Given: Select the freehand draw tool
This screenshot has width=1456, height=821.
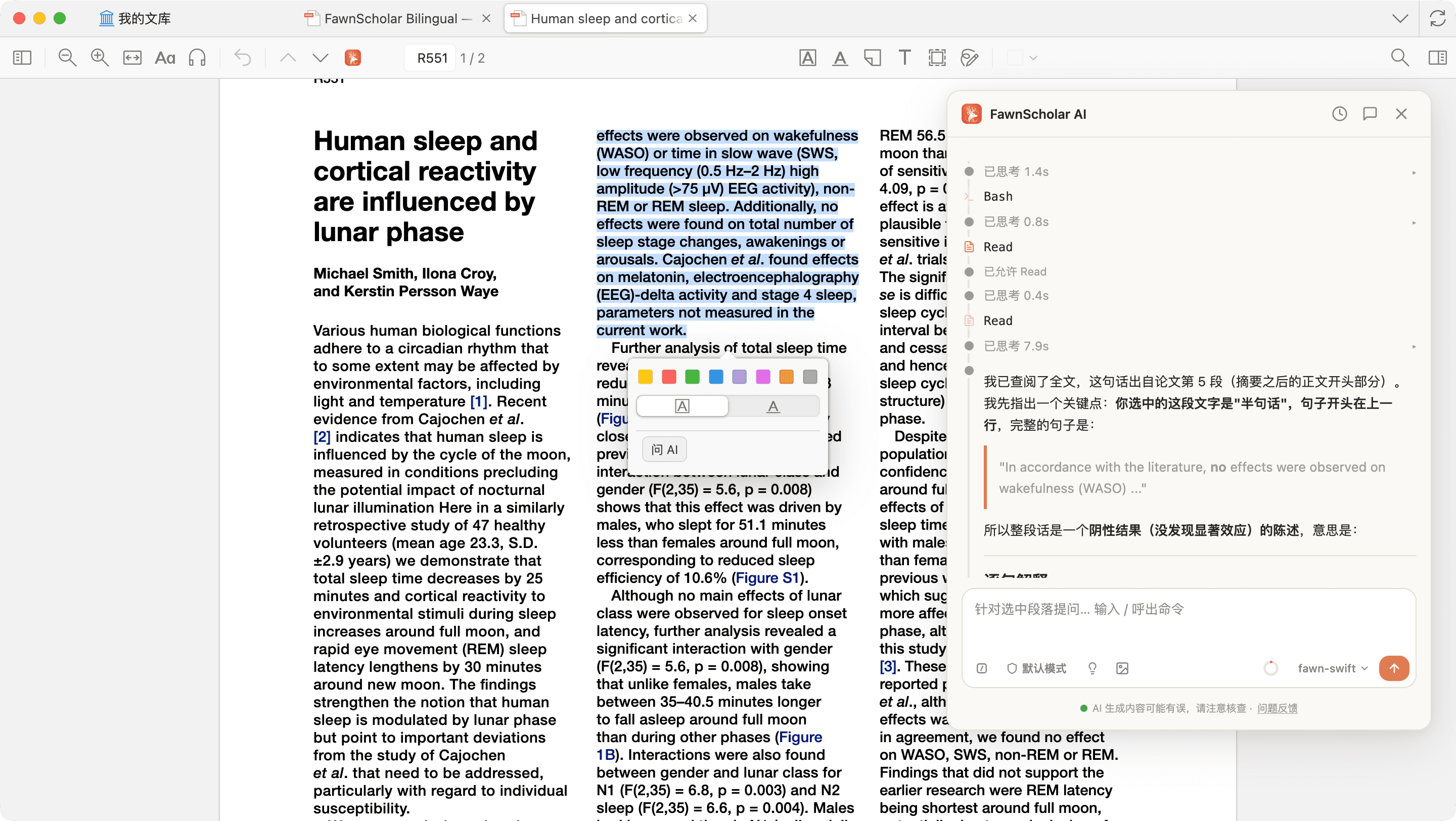Looking at the screenshot, I should (969, 58).
